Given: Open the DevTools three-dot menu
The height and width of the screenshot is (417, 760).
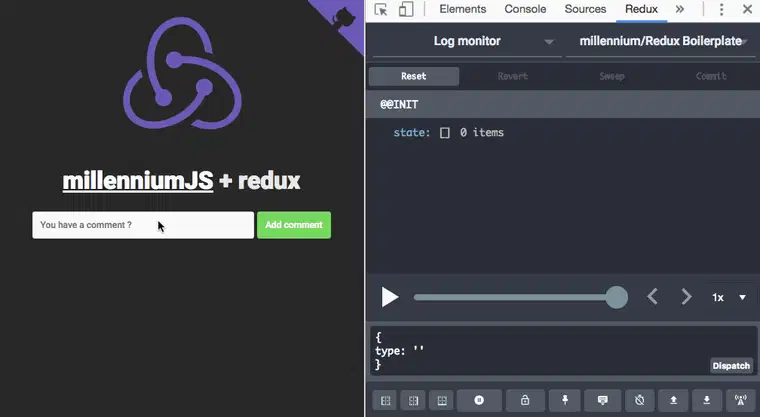Looking at the screenshot, I should tap(721, 9).
